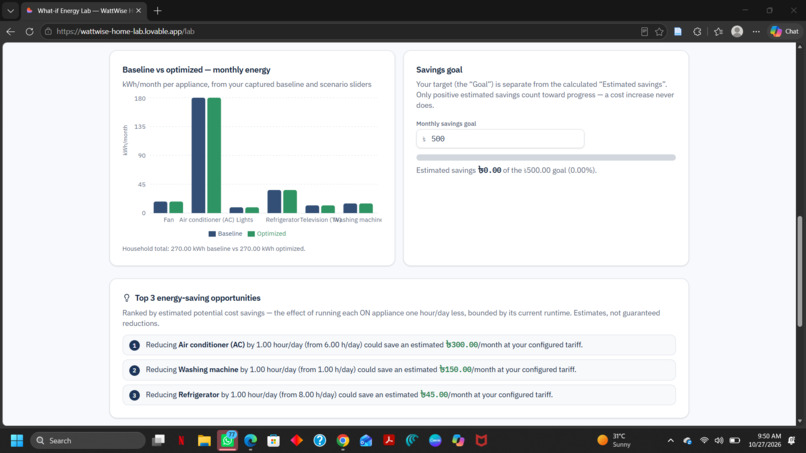Show hidden system tray icons
The width and height of the screenshot is (806, 453).
(x=670, y=441)
